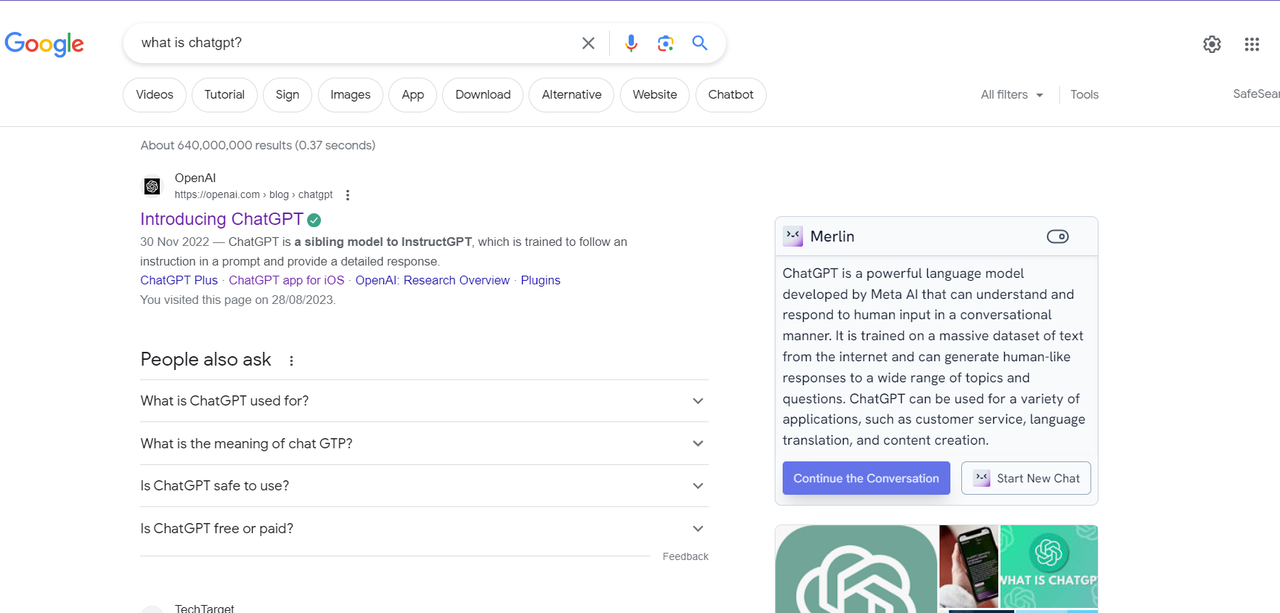Image resolution: width=1280 pixels, height=613 pixels.
Task: Click verified badge beside Introducing ChatGPT
Action: (x=314, y=220)
